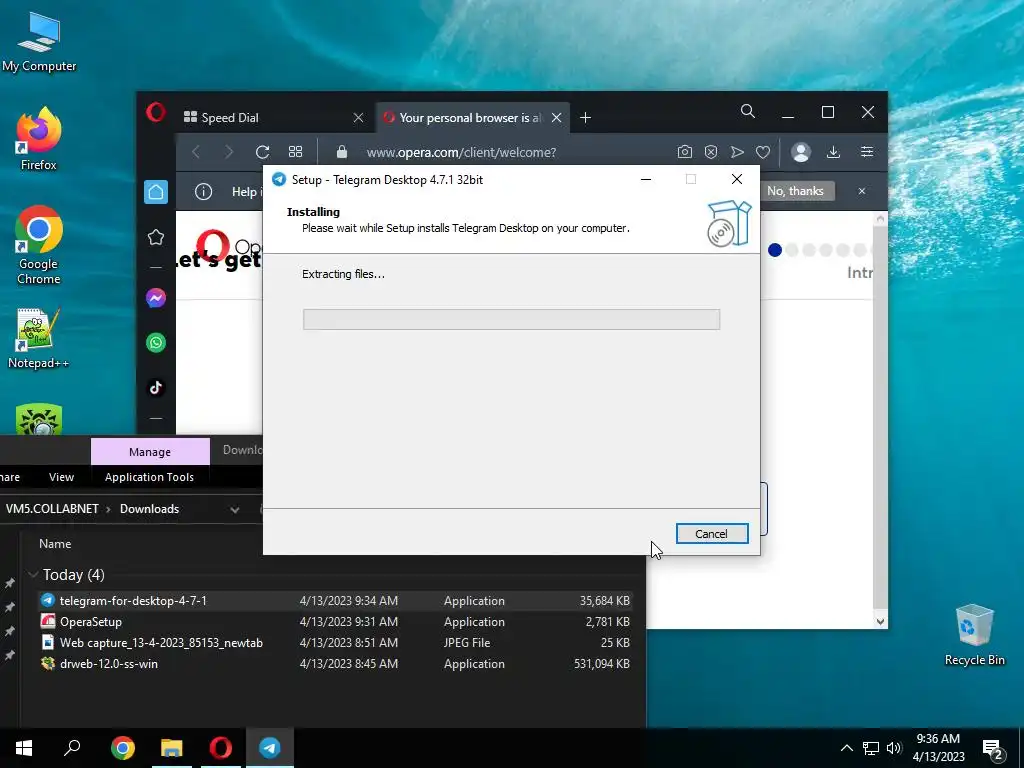Viewport: 1024px width, 768px height.
Task: Open the View ribbon tab
Action: (61, 477)
